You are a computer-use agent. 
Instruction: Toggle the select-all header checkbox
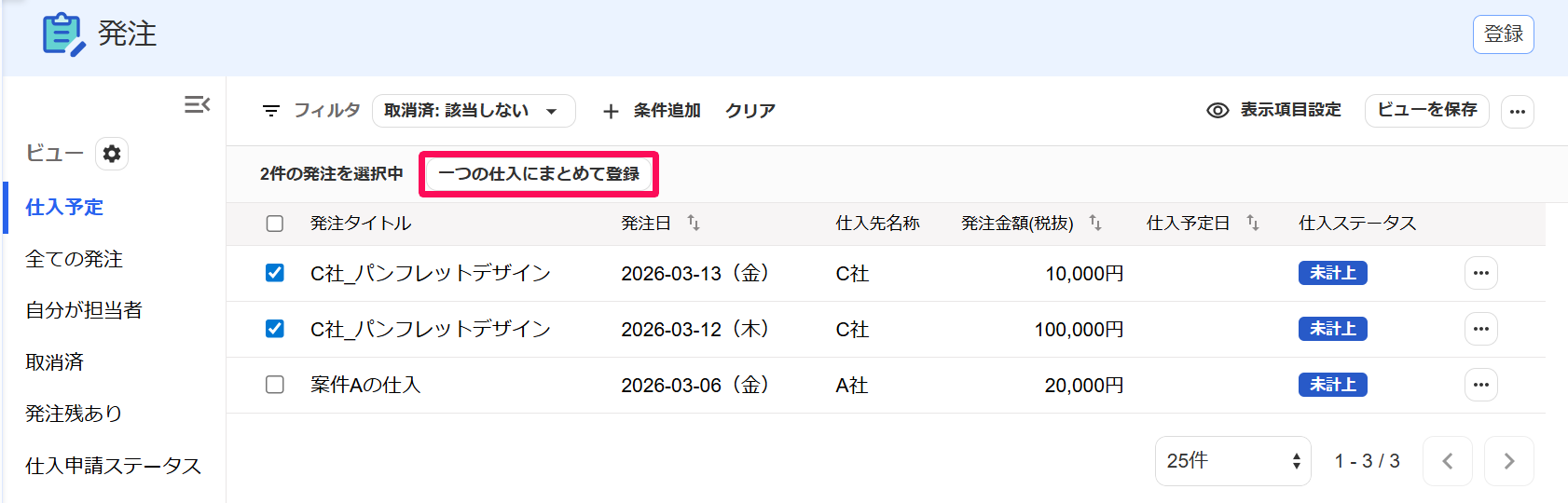click(x=275, y=224)
